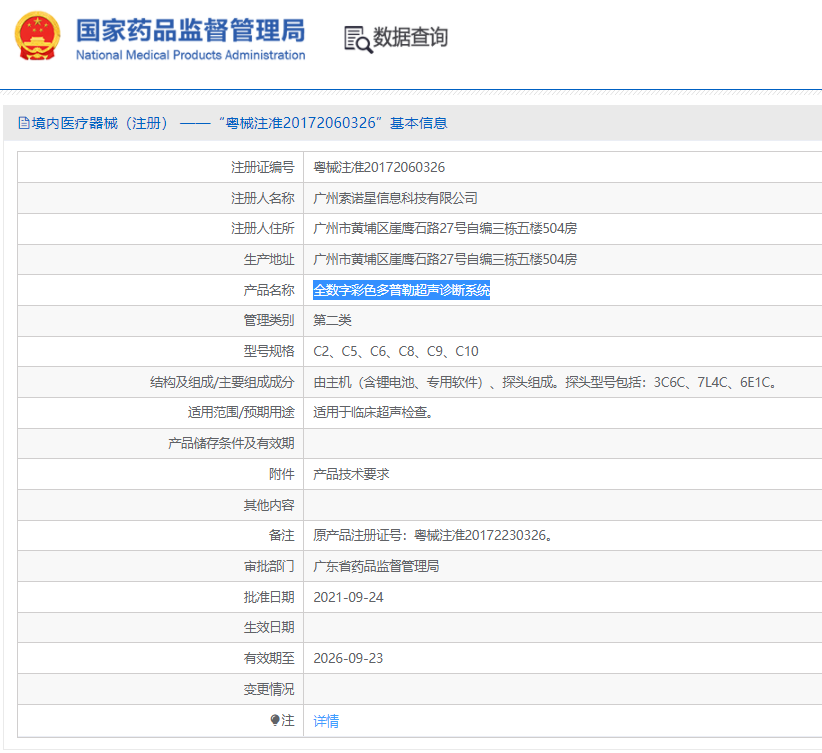
Task: Click the 生产地址 address value
Action: coord(445,259)
